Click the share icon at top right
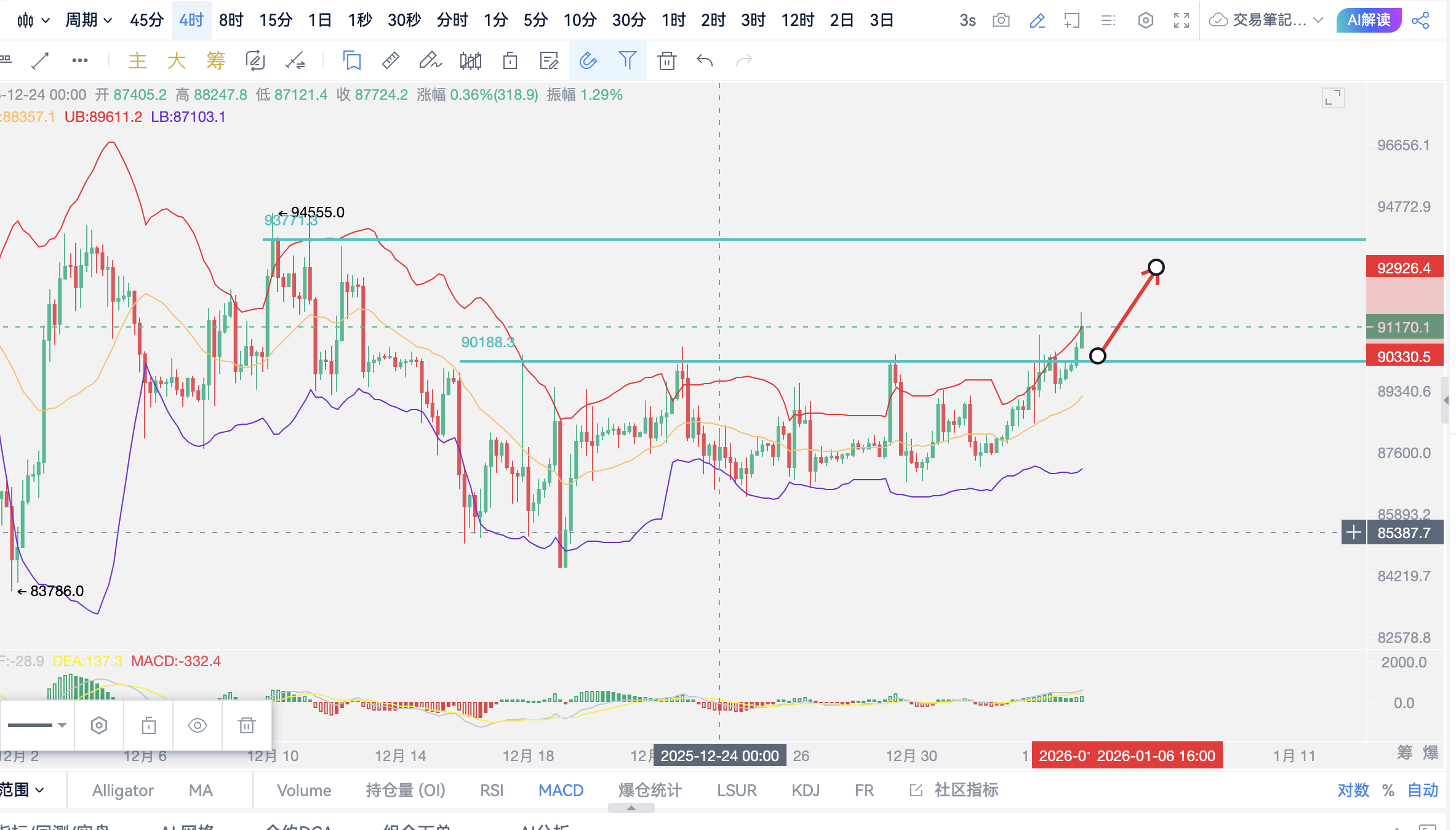1456x830 pixels. pos(1421,20)
